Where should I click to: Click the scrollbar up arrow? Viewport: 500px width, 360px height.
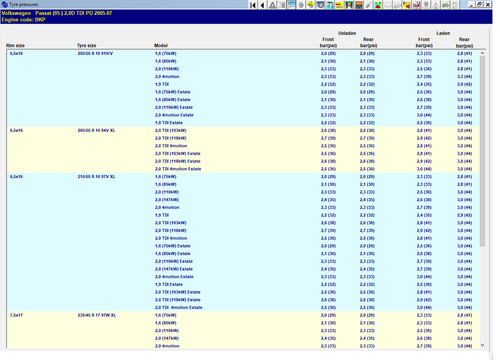482,53
